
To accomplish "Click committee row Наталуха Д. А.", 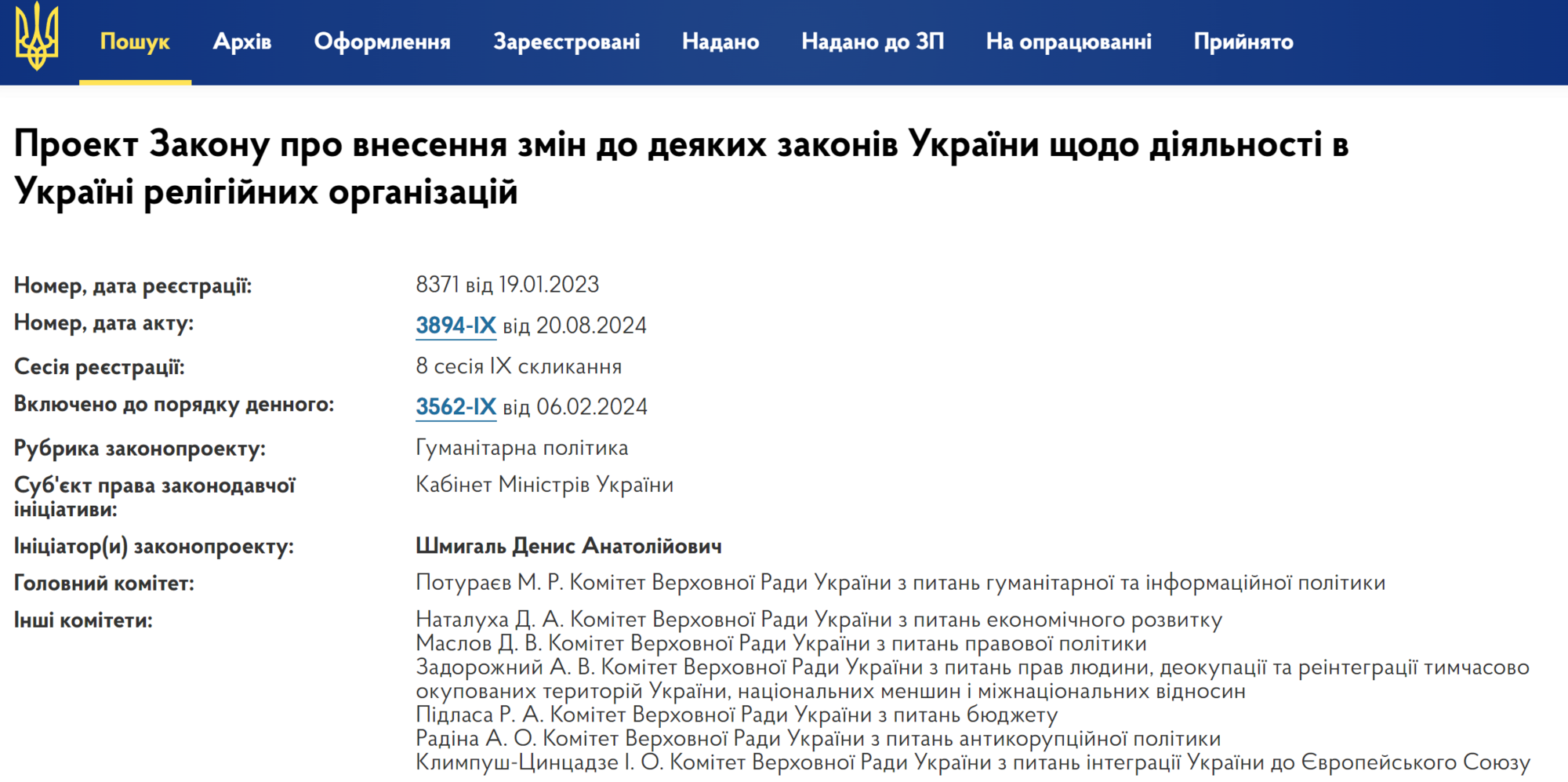I will (818, 620).
